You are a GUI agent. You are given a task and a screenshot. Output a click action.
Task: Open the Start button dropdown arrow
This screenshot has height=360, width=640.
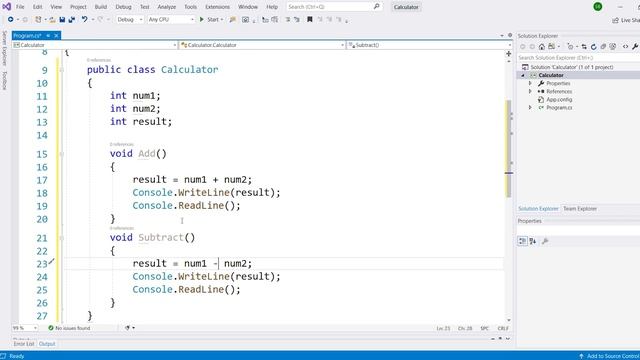pyautogui.click(x=222, y=19)
